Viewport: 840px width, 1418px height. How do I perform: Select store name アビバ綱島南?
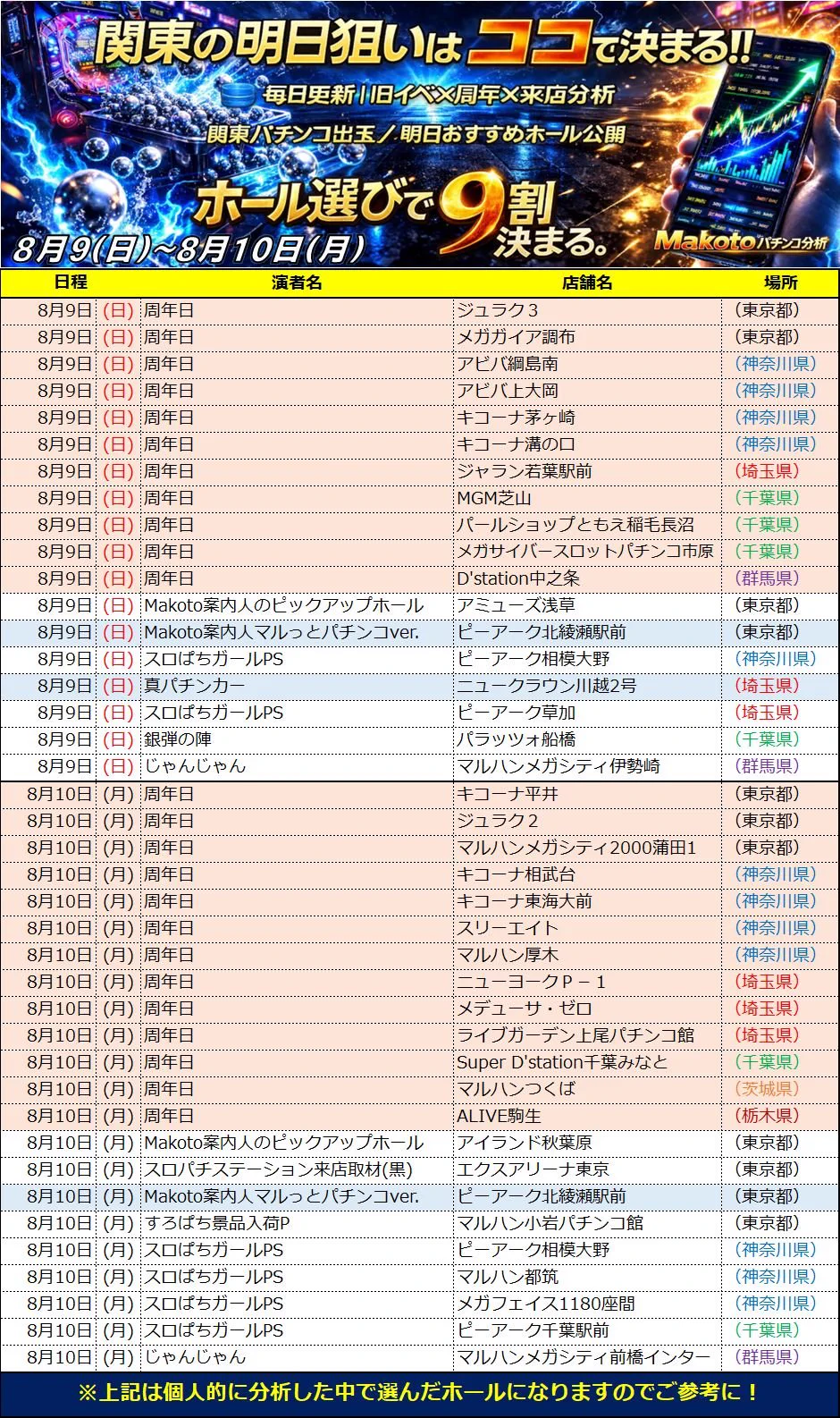tap(508, 364)
